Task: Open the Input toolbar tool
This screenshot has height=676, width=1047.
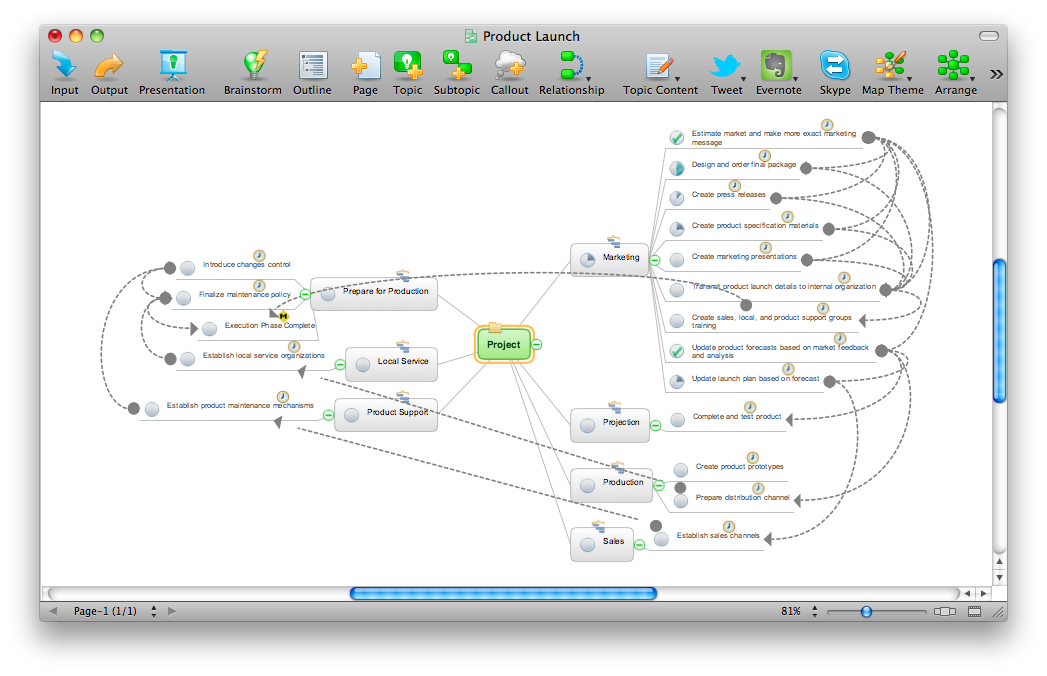Action: 65,73
